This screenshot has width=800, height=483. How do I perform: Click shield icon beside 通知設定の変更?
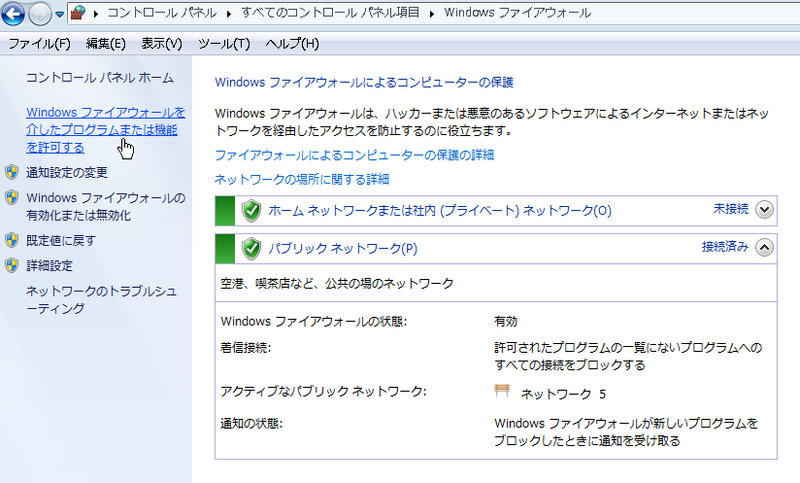coord(12,172)
